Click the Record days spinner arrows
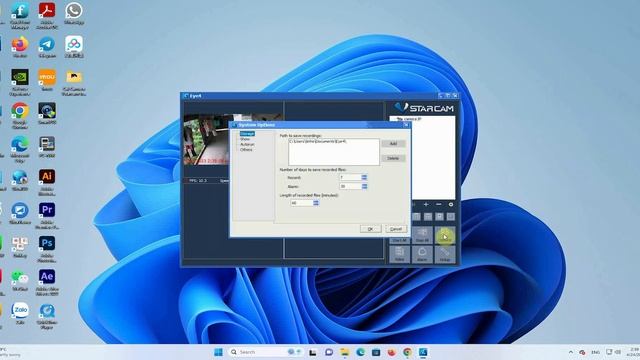Screen dimensions: 640x360 point(364,177)
